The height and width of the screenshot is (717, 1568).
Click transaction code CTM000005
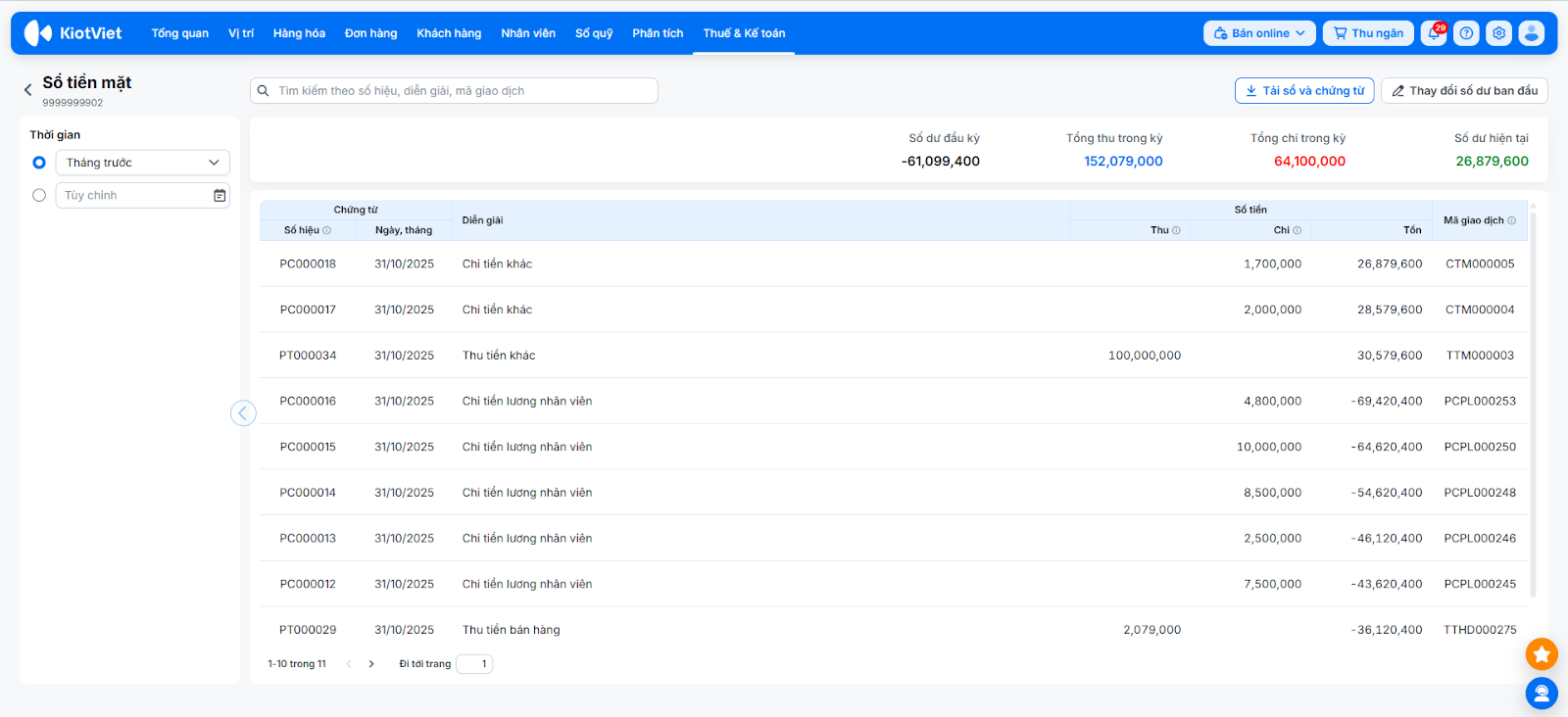(1480, 264)
